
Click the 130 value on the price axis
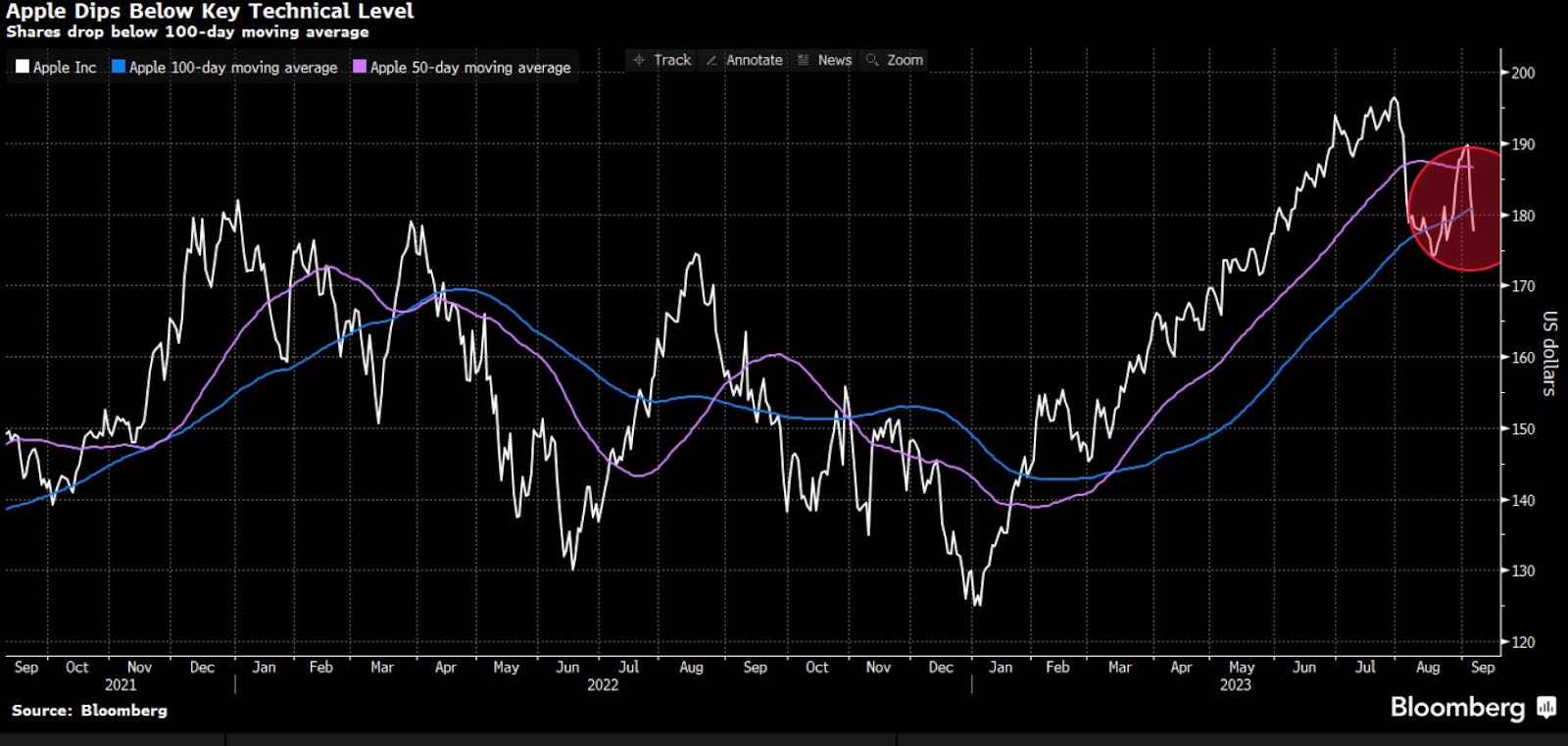[1523, 571]
